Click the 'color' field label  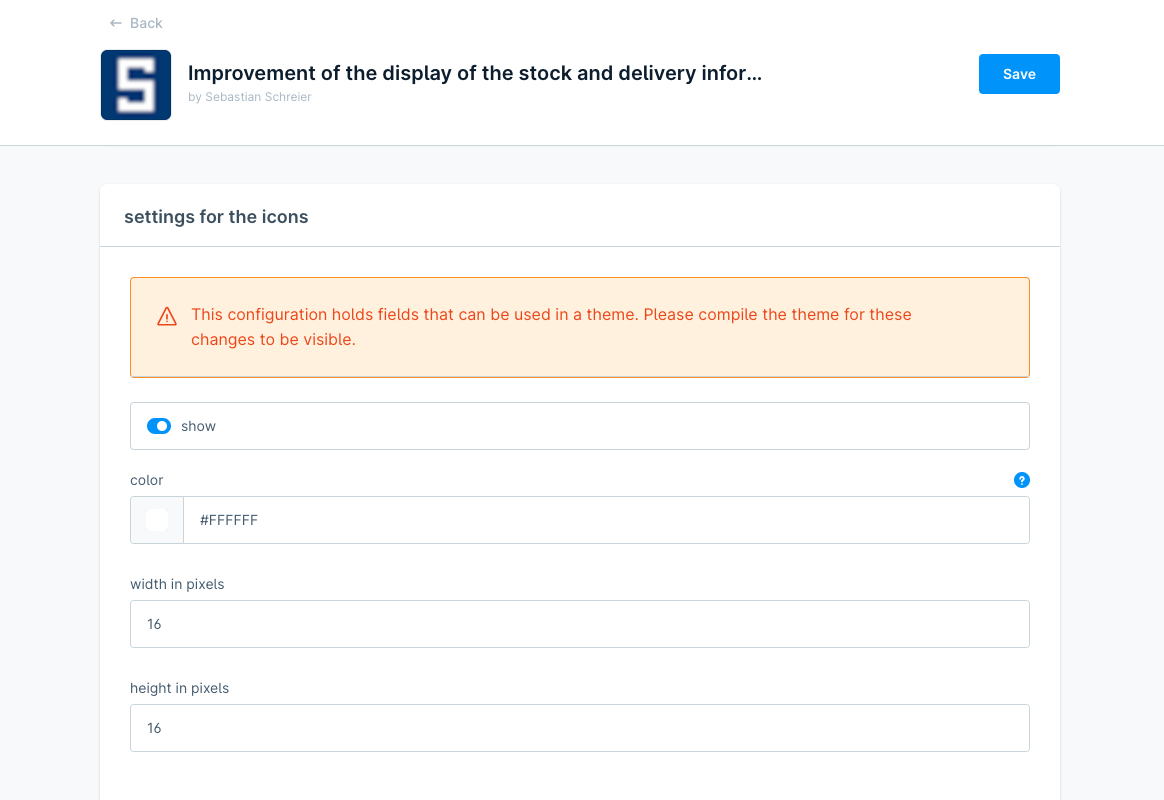tap(146, 480)
